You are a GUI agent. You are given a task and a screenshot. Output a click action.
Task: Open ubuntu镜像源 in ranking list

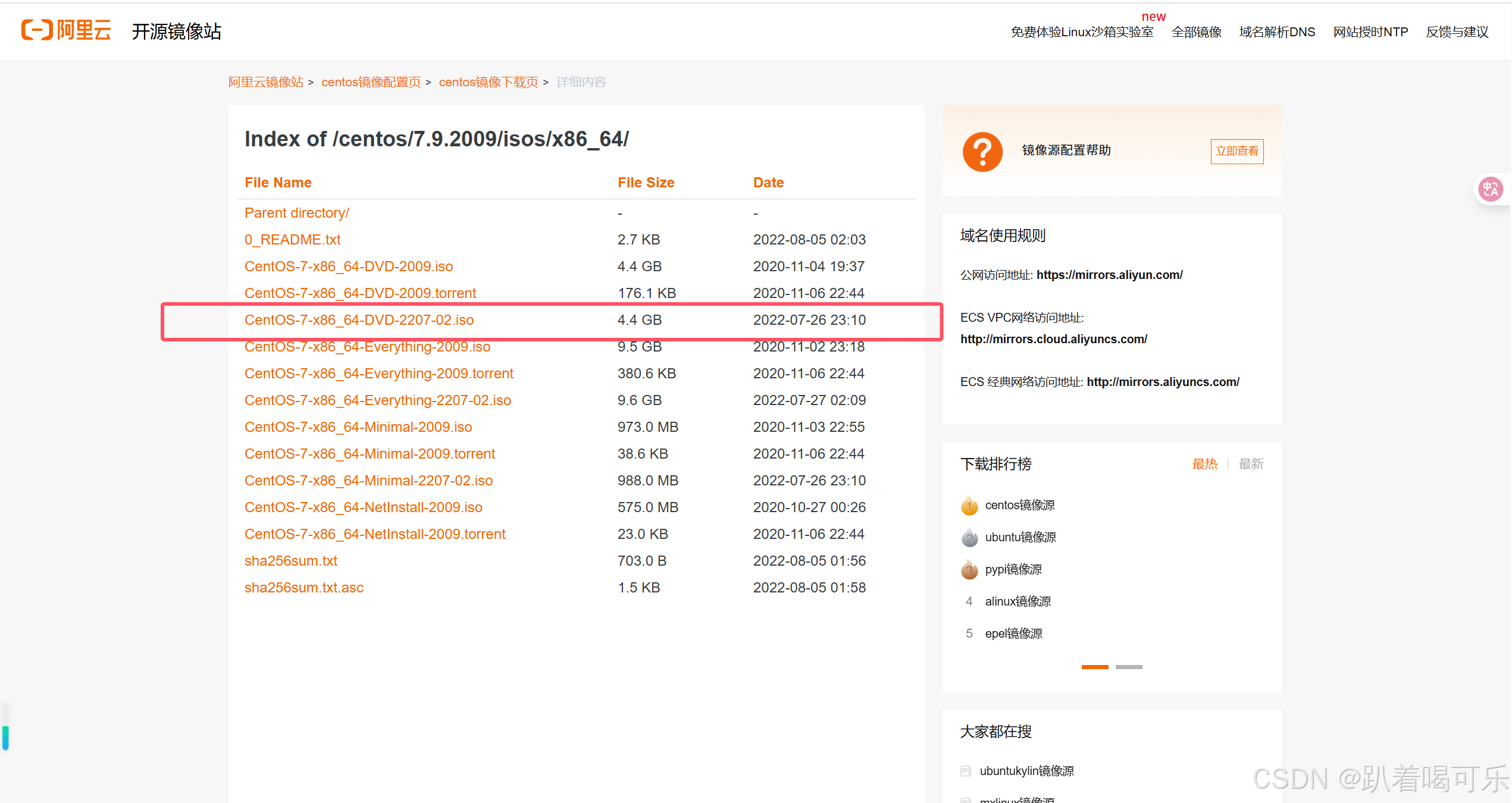click(1020, 537)
